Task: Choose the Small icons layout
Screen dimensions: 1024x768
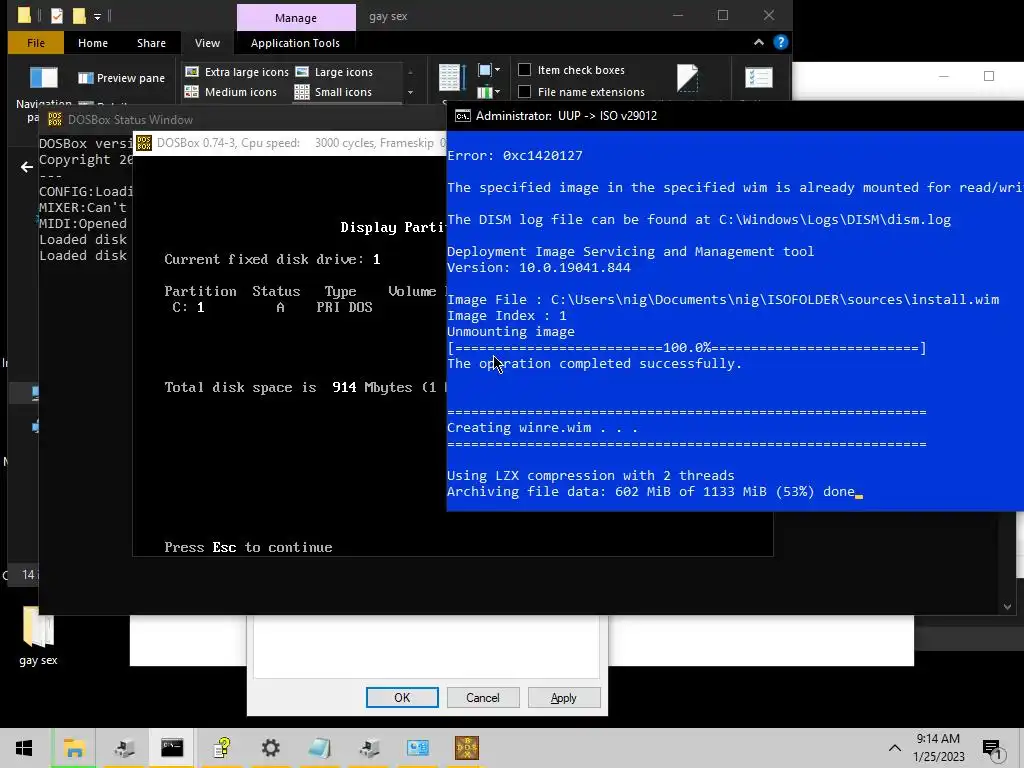Action: click(333, 92)
